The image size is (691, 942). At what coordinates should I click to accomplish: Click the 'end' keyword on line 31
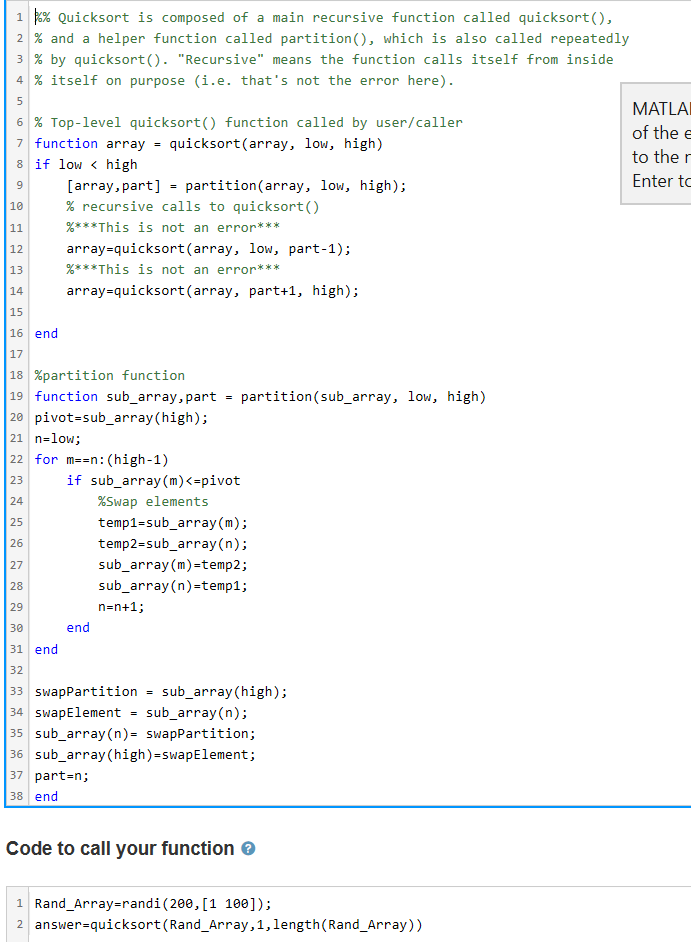(x=46, y=649)
